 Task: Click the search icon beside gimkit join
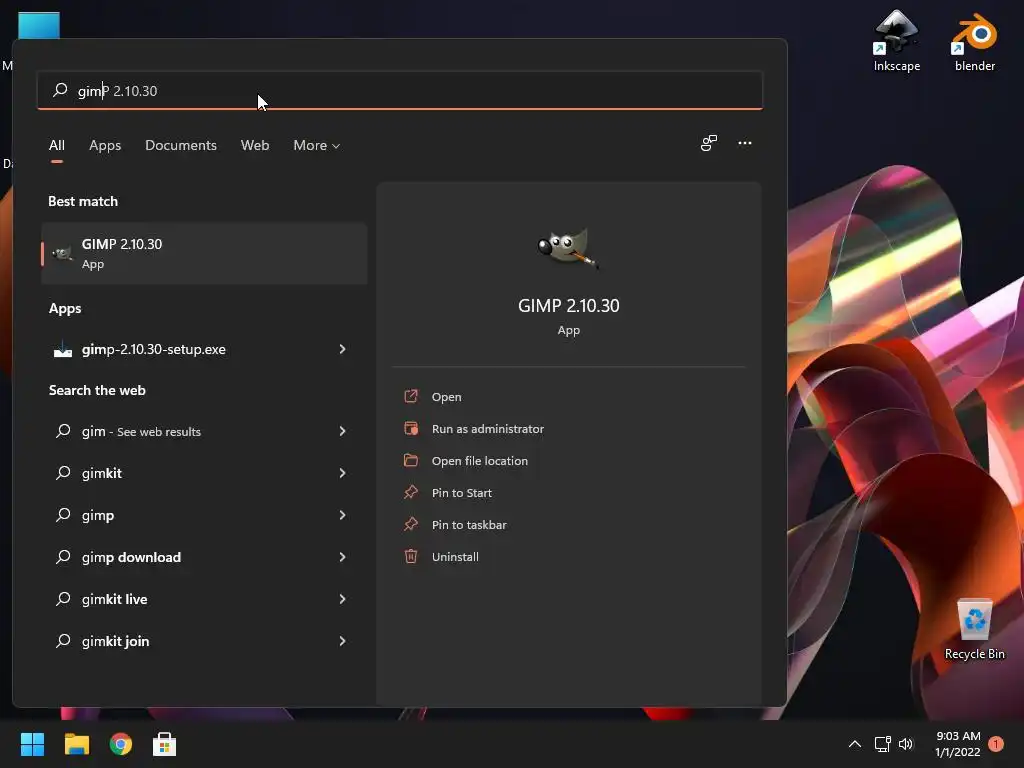click(63, 641)
